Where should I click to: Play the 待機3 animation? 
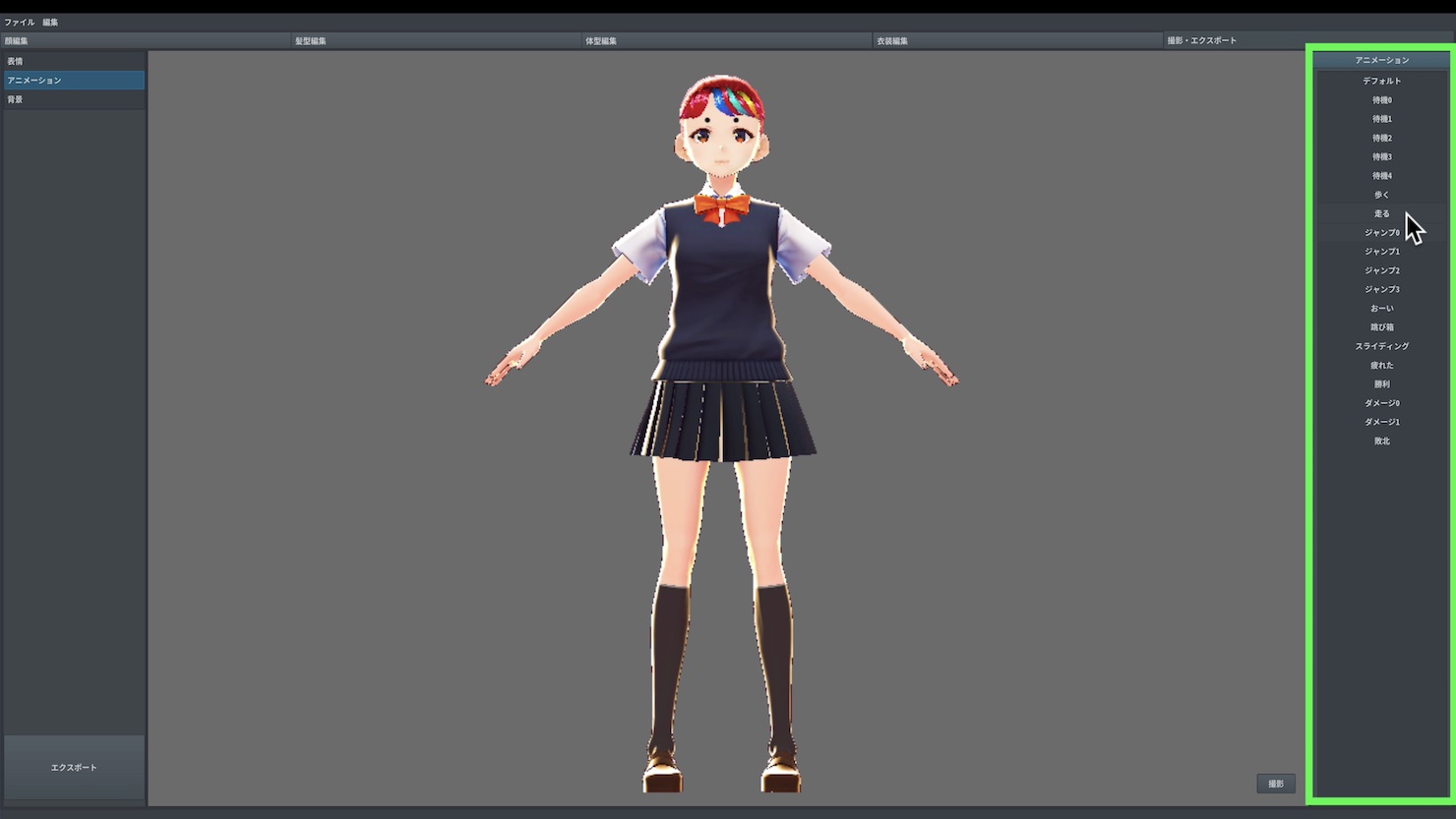(x=1381, y=156)
